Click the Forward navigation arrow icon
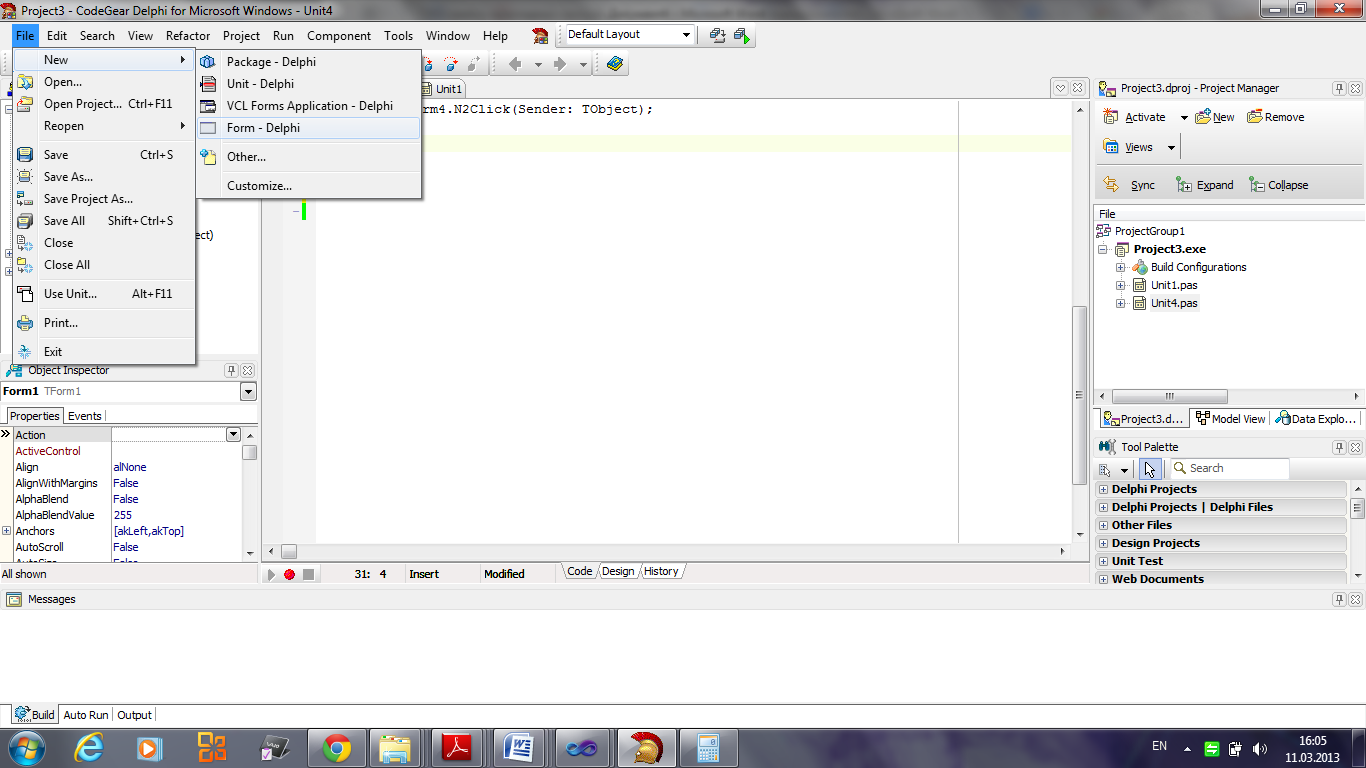Viewport: 1366px width, 768px height. (x=560, y=64)
